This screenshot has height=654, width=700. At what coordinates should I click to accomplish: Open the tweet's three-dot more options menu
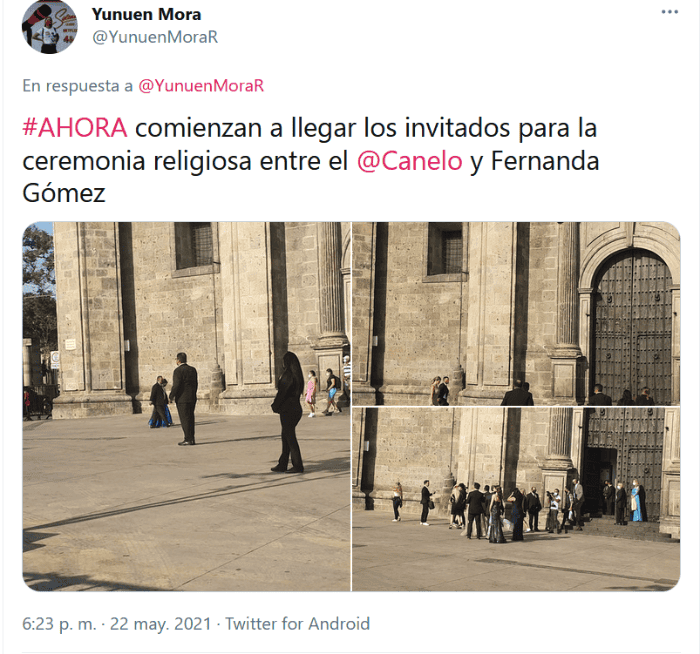pyautogui.click(x=670, y=12)
